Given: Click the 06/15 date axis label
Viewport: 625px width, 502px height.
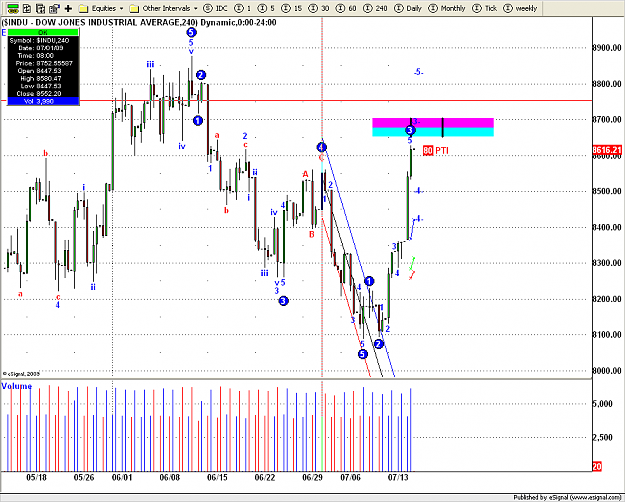Looking at the screenshot, I should (x=217, y=477).
